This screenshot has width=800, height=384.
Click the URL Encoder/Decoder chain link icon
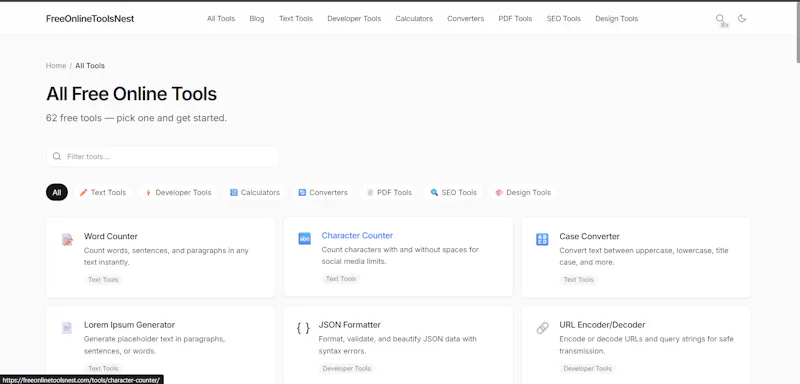pyautogui.click(x=542, y=327)
